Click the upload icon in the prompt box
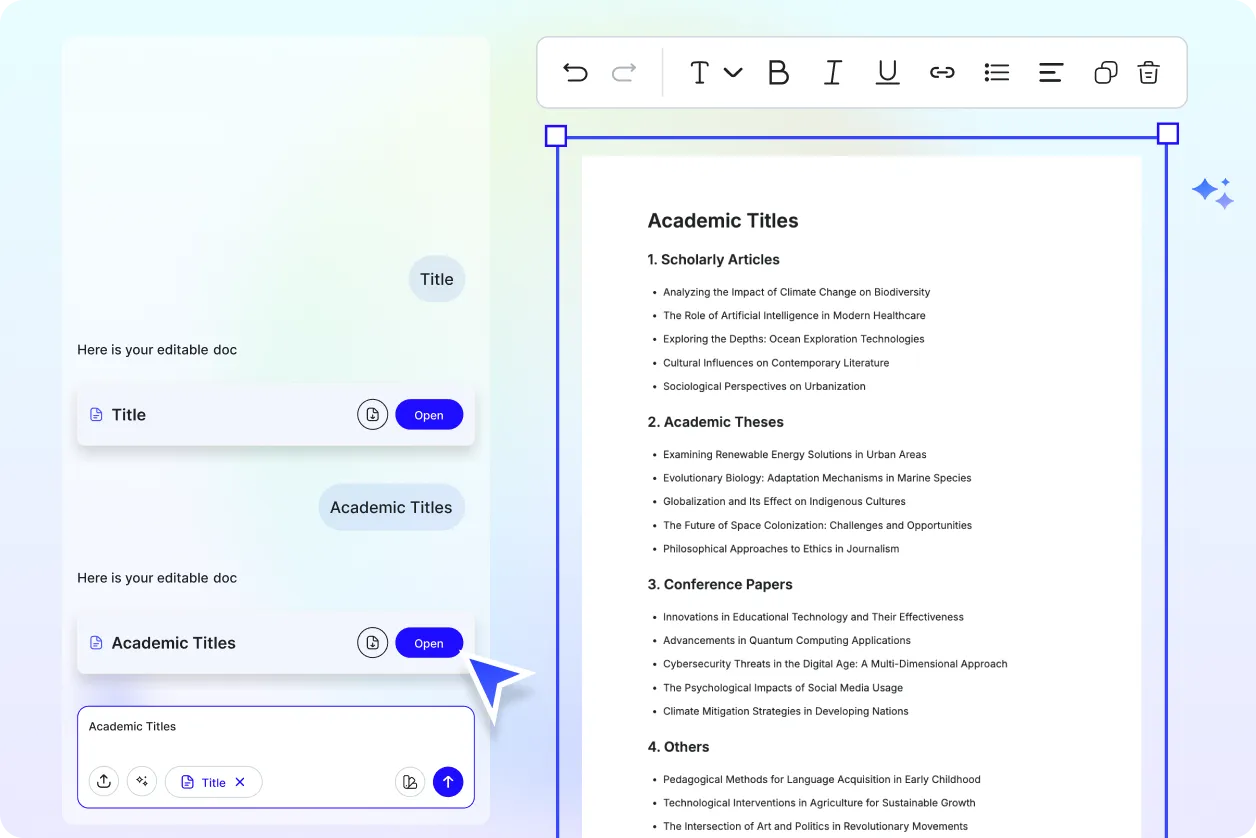The width and height of the screenshot is (1256, 838). [104, 781]
